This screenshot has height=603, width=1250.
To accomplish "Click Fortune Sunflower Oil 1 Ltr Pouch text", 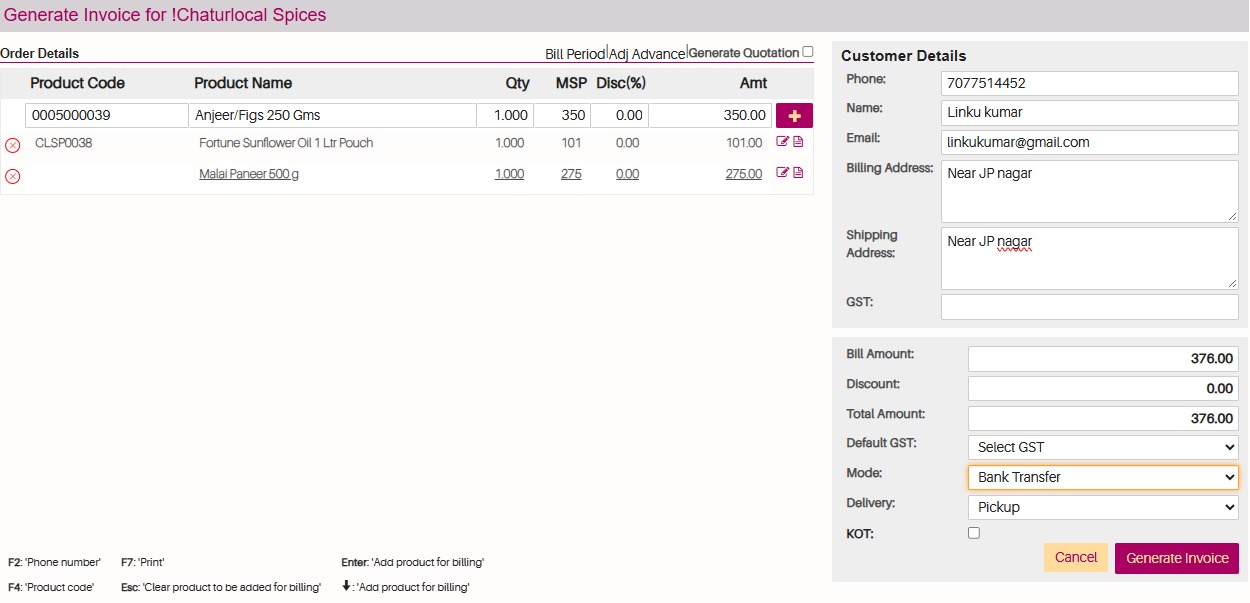I will 286,143.
